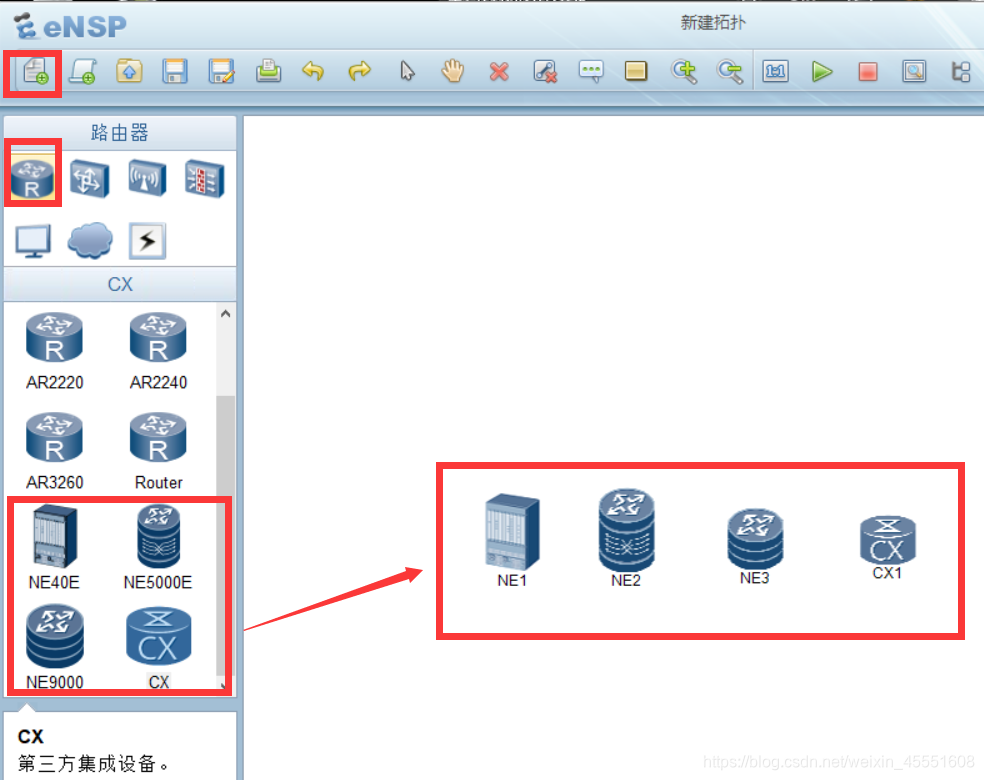Zoom out of the topology

click(x=730, y=72)
